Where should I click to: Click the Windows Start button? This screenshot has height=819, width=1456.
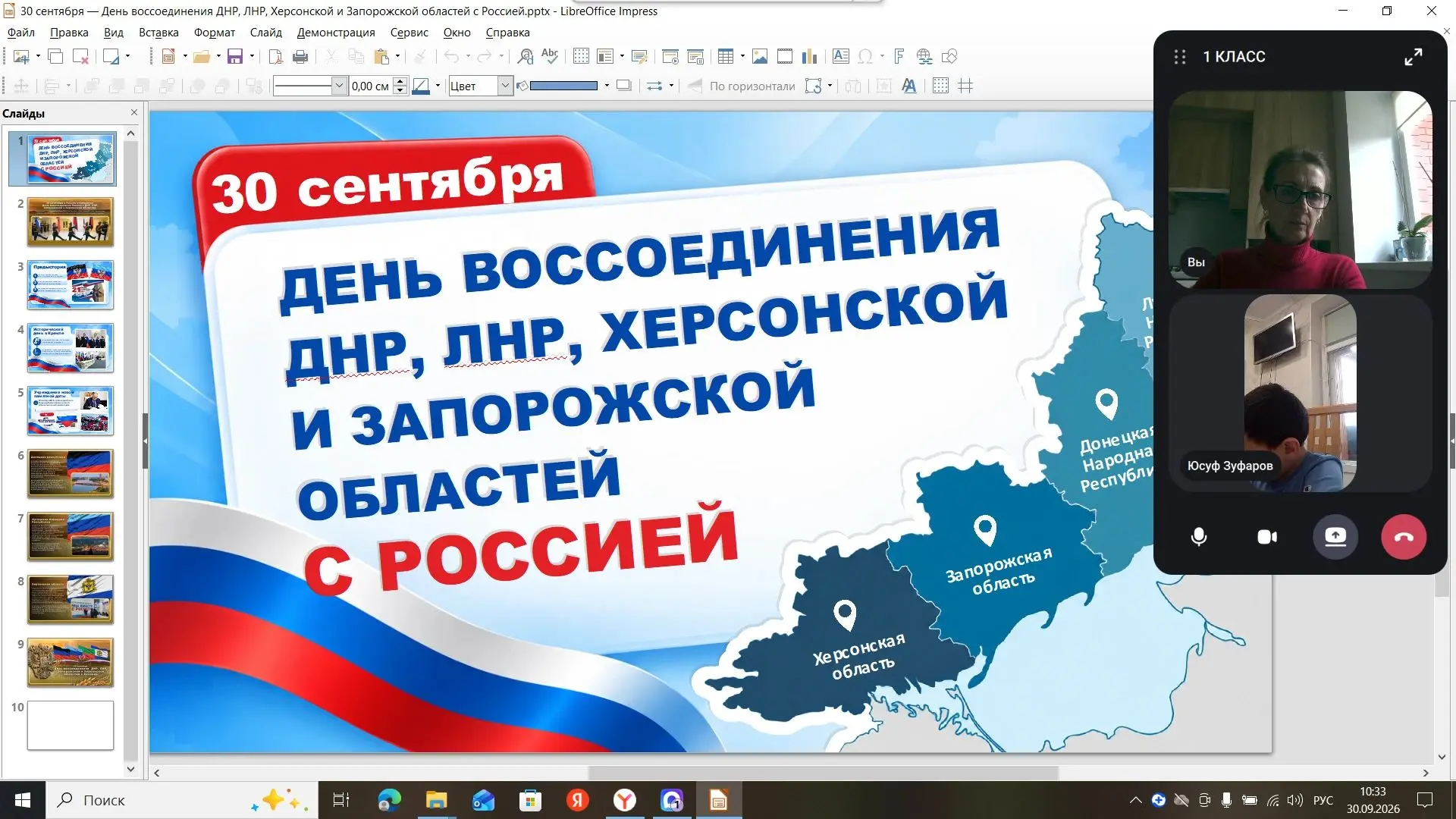[23, 800]
